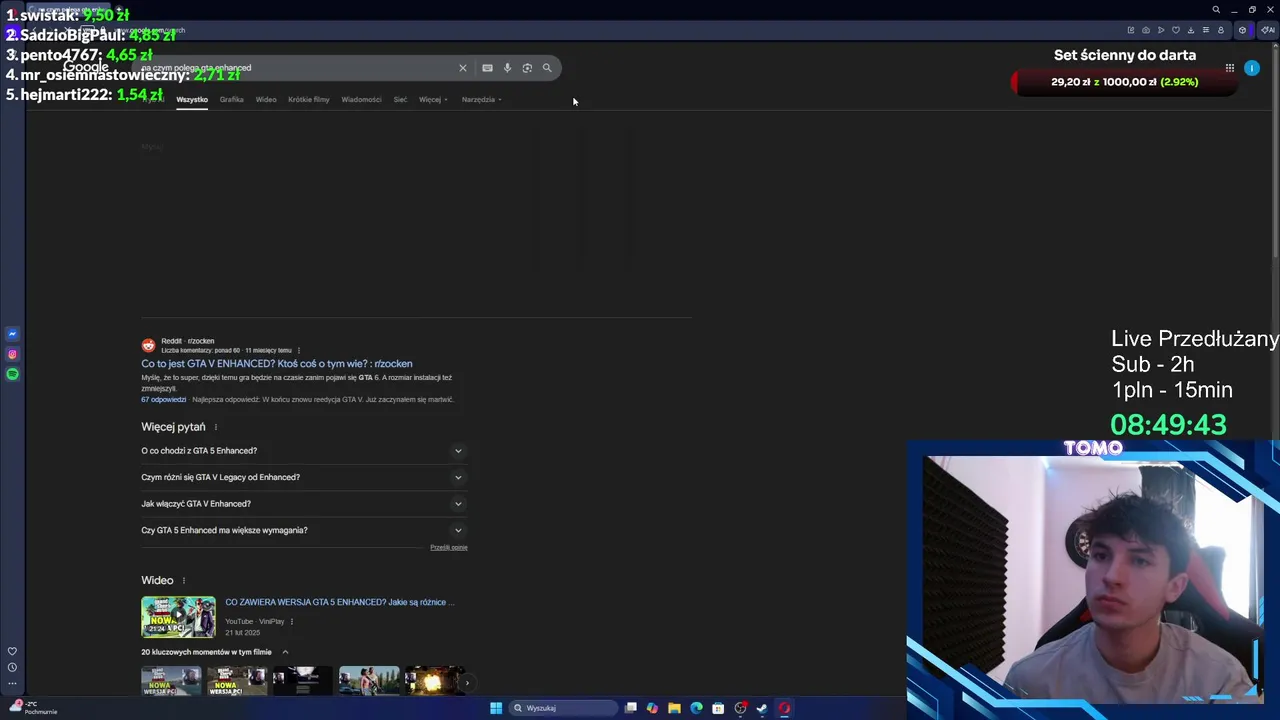Screen dimensions: 1280x720
Task: Open the Więcej dropdown menu
Action: (433, 99)
